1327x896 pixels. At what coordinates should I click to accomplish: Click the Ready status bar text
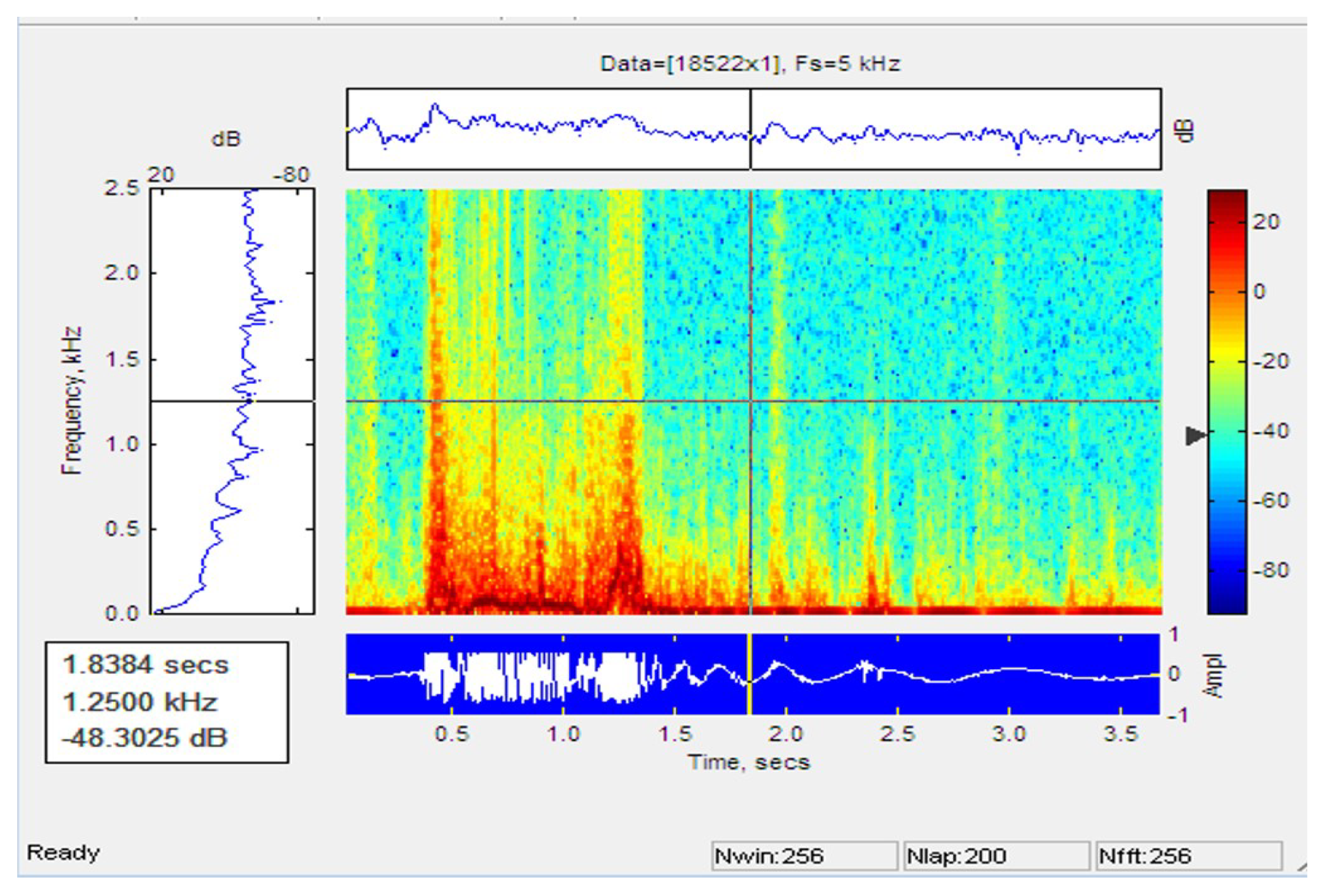tap(63, 852)
